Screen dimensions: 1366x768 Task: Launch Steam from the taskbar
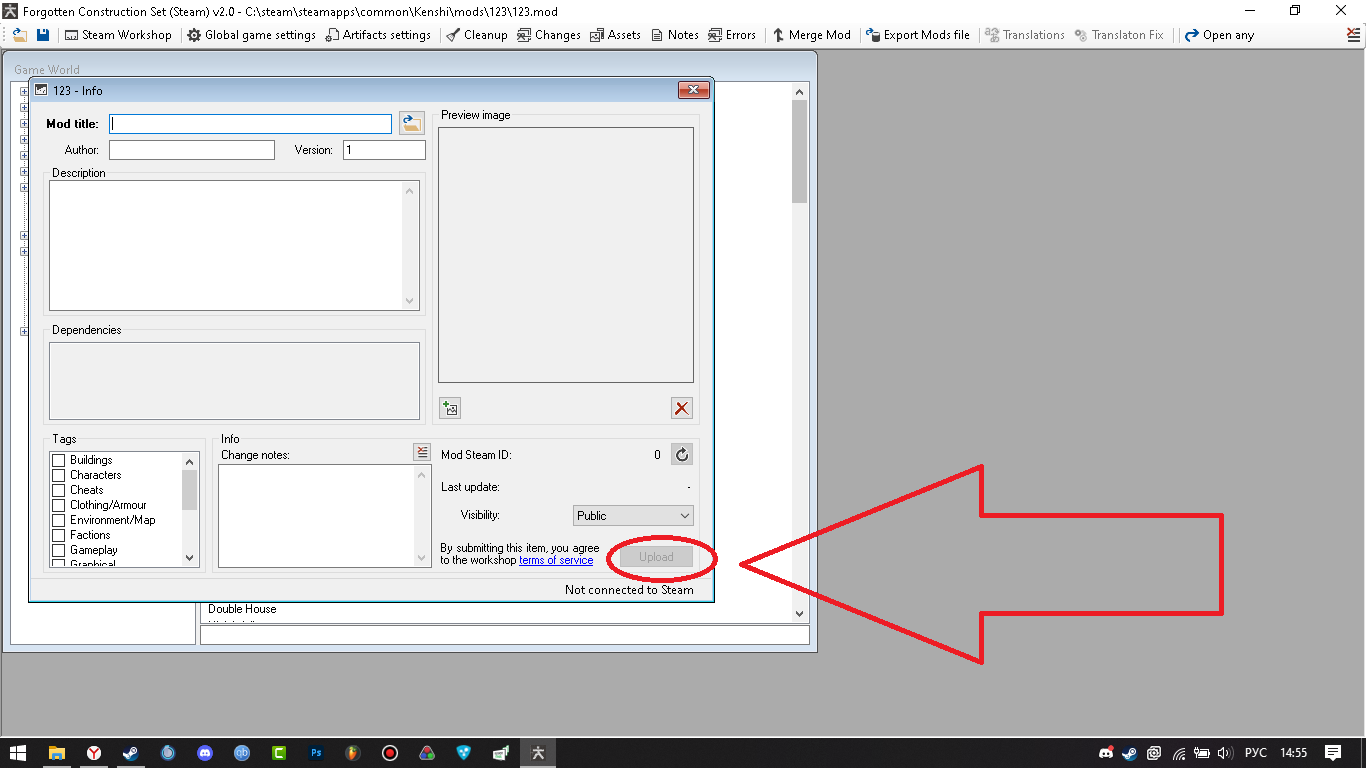[x=130, y=753]
